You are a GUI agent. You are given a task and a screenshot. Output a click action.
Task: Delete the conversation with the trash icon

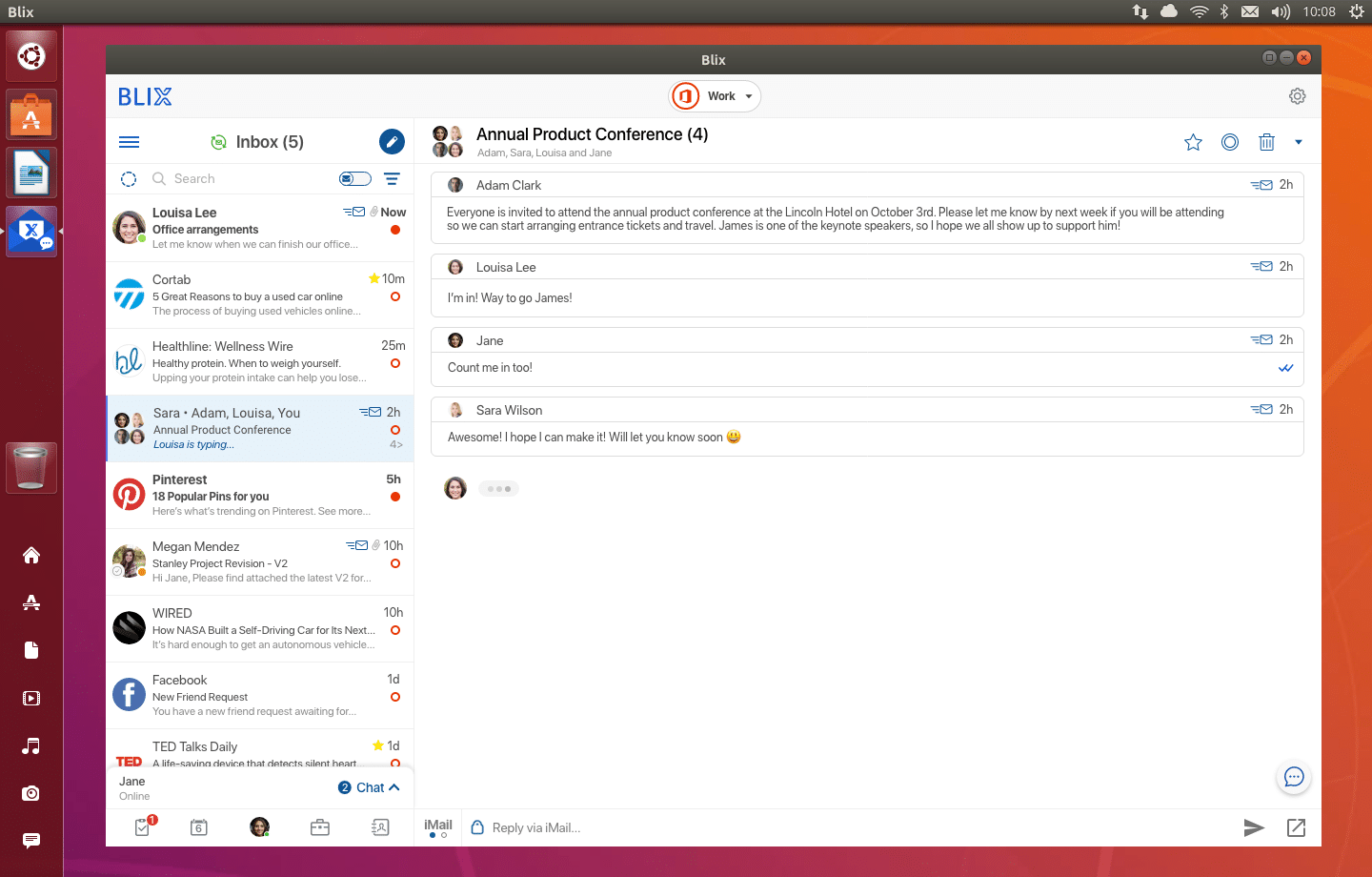click(x=1266, y=142)
